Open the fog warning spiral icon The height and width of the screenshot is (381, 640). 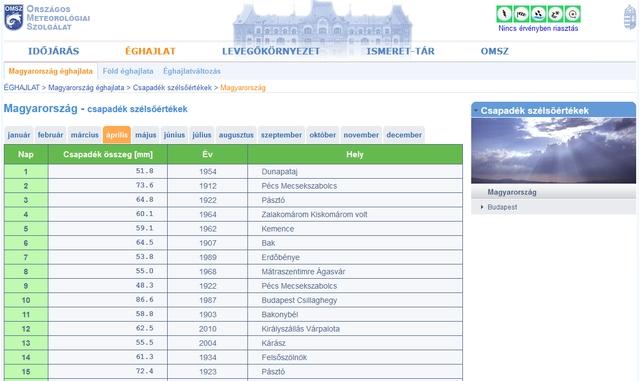tap(573, 14)
